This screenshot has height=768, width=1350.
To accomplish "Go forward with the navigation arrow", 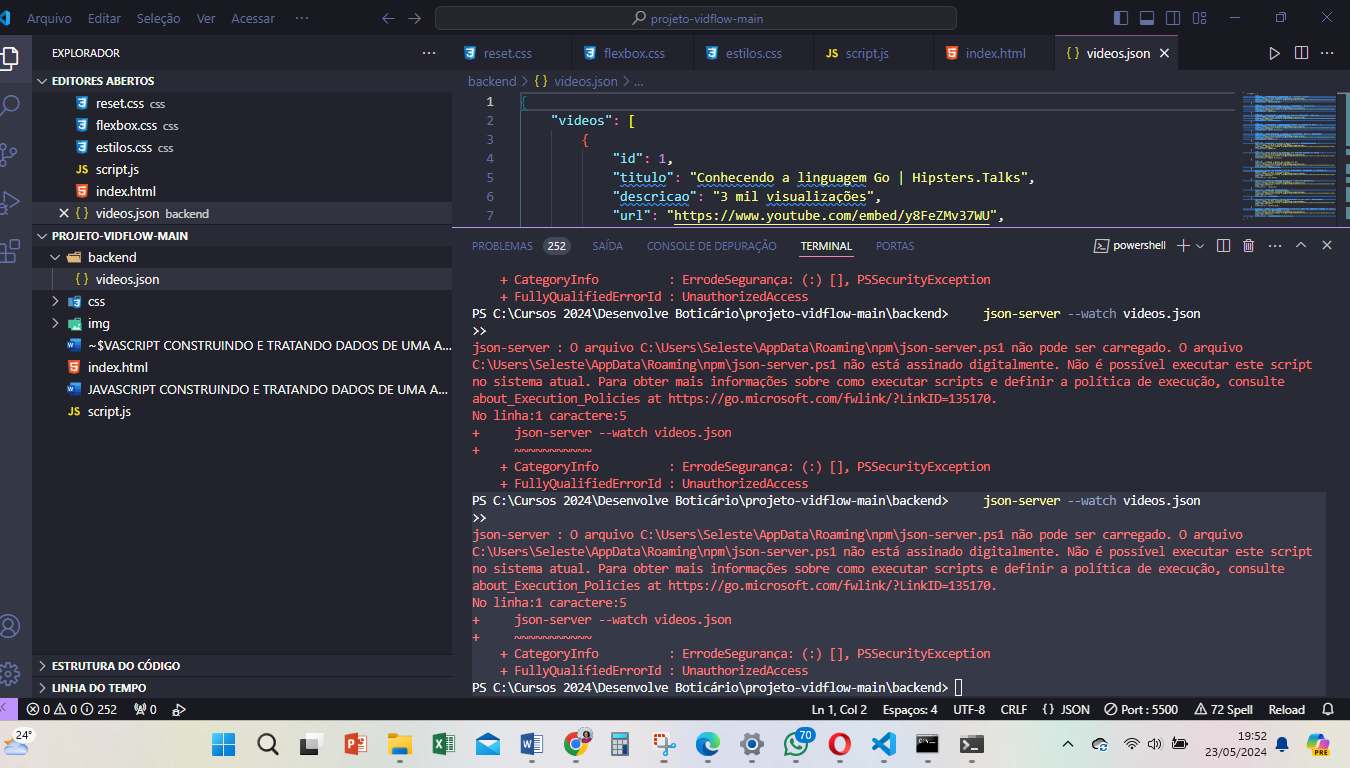I will click(x=415, y=18).
